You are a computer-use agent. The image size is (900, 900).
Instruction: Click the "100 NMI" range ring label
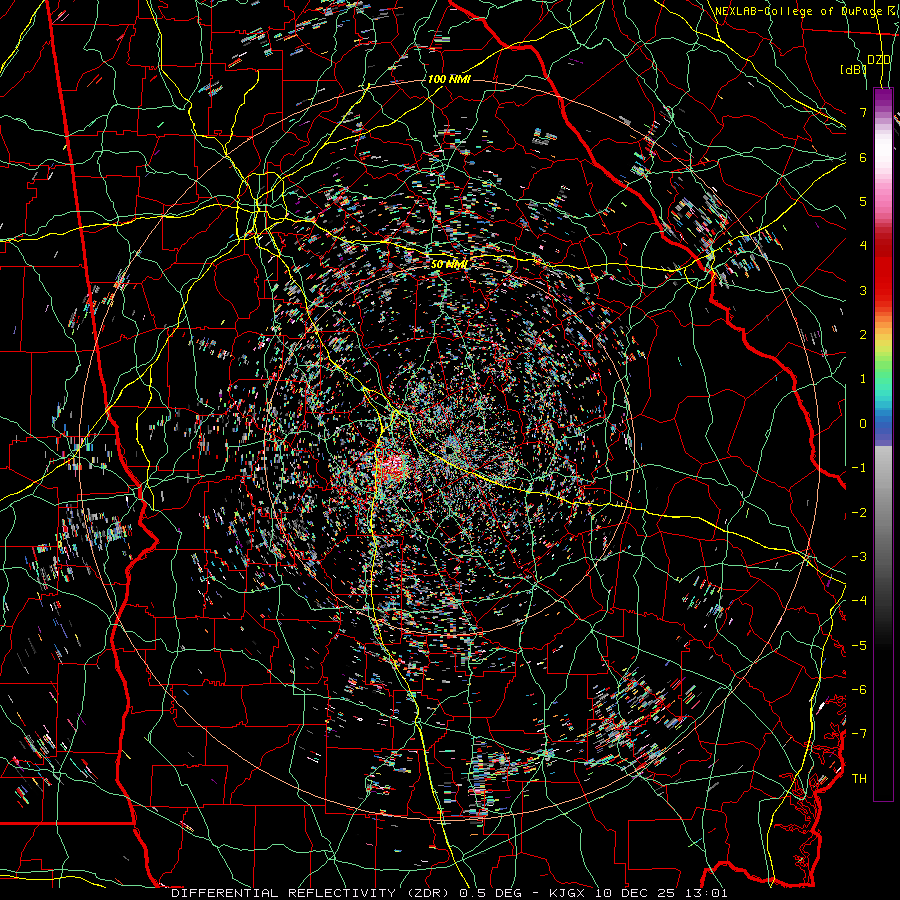click(449, 79)
